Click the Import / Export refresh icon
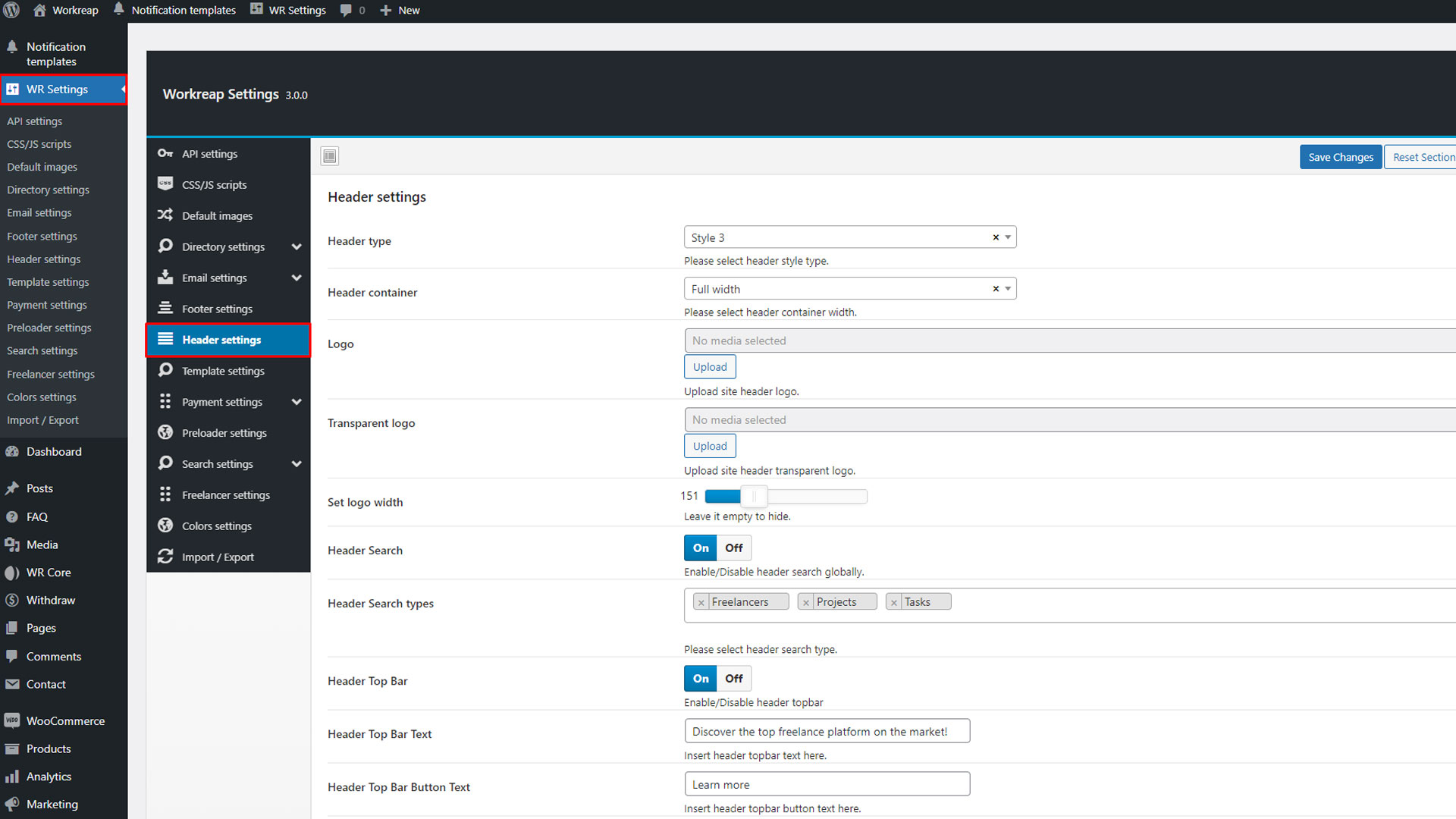The image size is (1456, 819). [x=165, y=557]
